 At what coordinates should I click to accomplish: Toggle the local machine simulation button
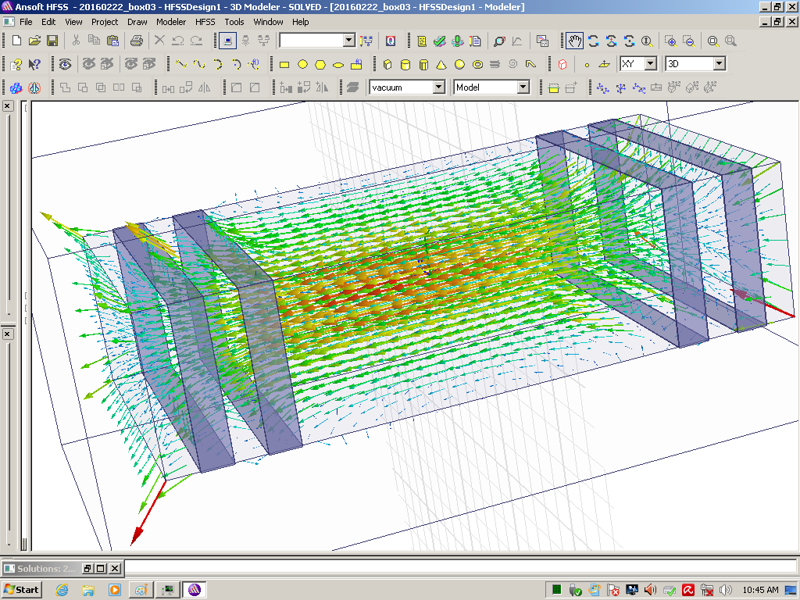click(228, 41)
